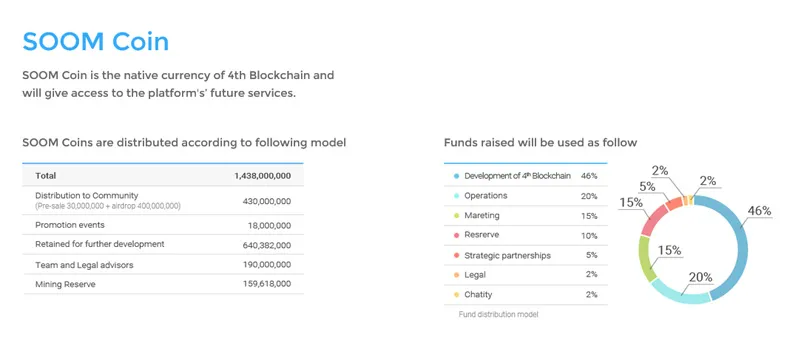Screen dimensions: 808x363
Task: Click the pink Resrerve legend dot
Action: [456, 235]
